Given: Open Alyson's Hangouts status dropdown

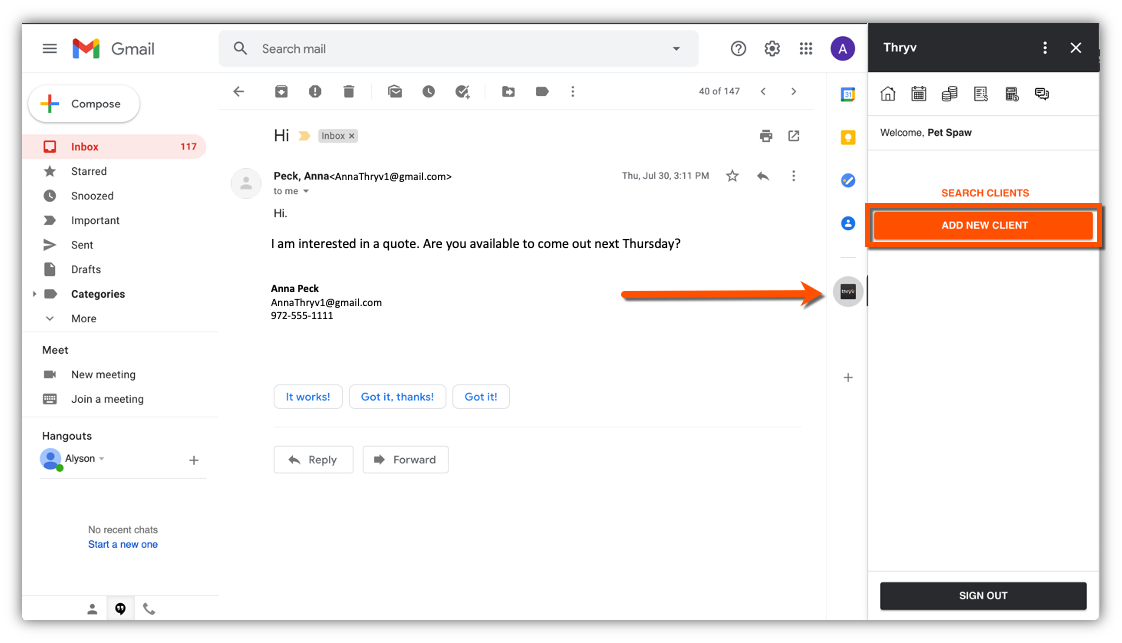Looking at the screenshot, I should [x=102, y=458].
